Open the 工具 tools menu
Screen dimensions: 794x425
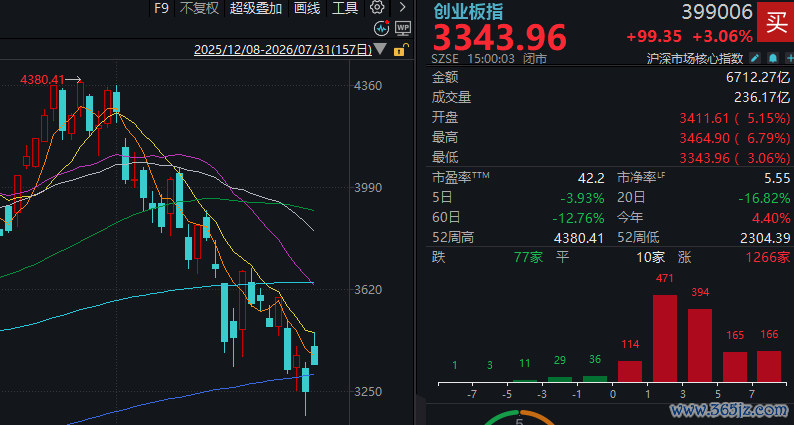click(x=345, y=8)
